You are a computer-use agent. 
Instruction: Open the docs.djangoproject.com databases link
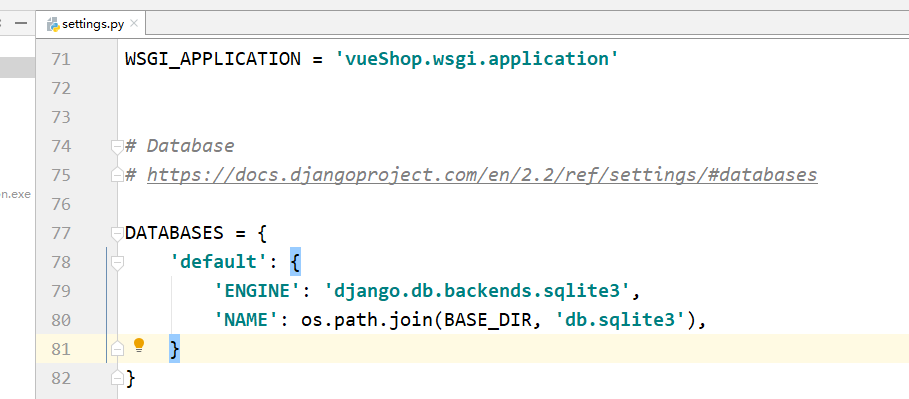[x=482, y=175]
